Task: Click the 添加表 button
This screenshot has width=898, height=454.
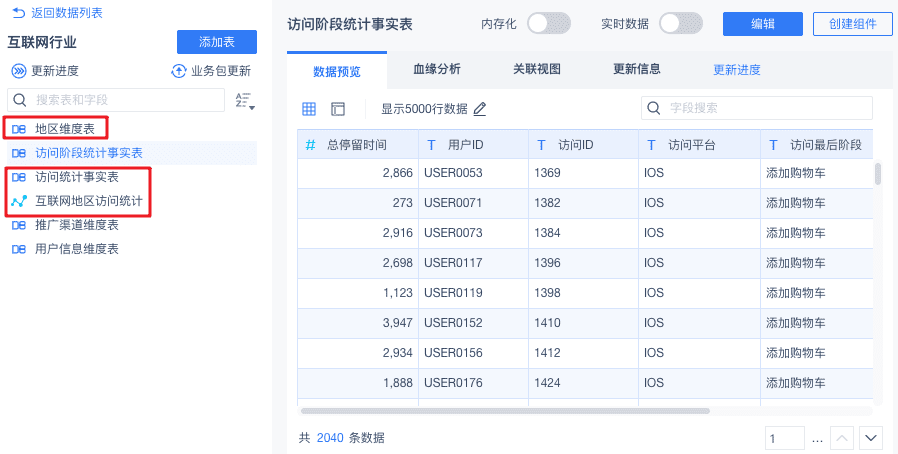Action: [x=217, y=42]
